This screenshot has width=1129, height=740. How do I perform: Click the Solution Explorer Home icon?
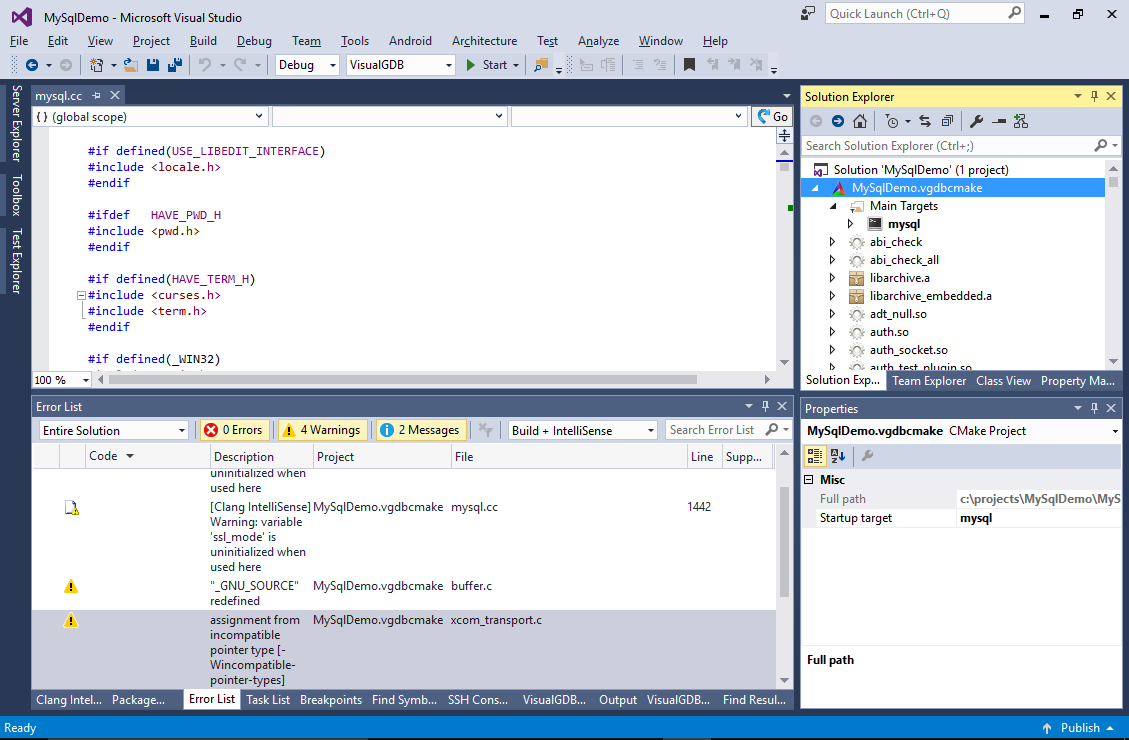coord(860,121)
